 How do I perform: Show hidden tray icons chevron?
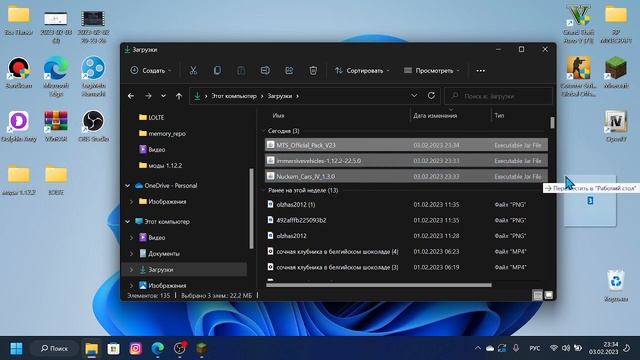[x=477, y=348]
